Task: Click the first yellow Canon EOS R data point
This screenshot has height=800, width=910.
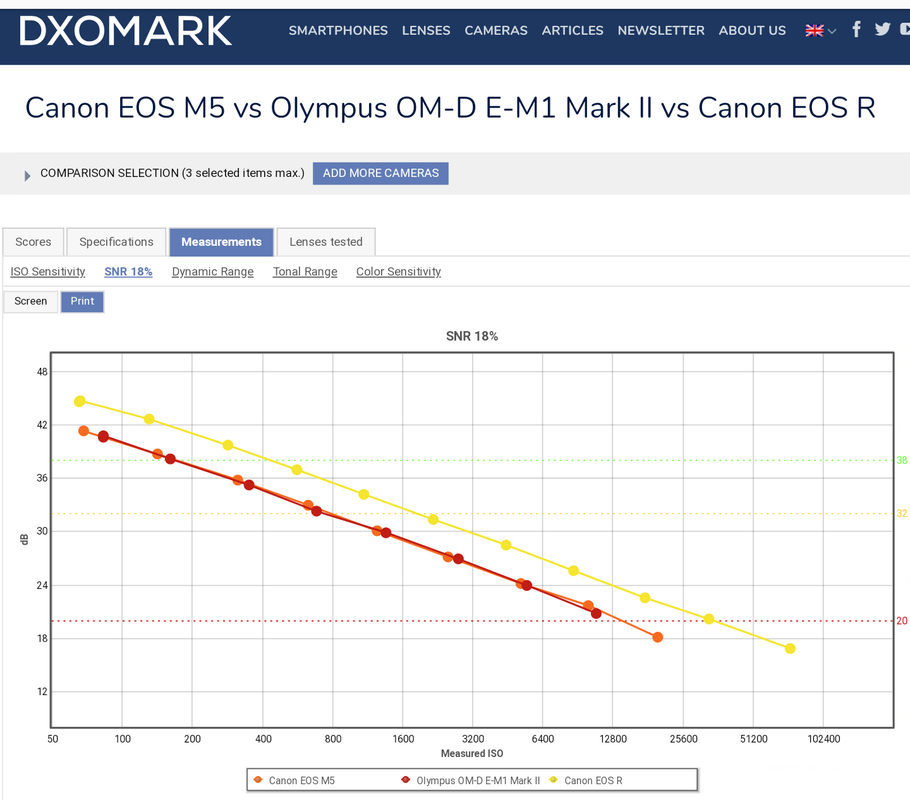Action: click(80, 401)
